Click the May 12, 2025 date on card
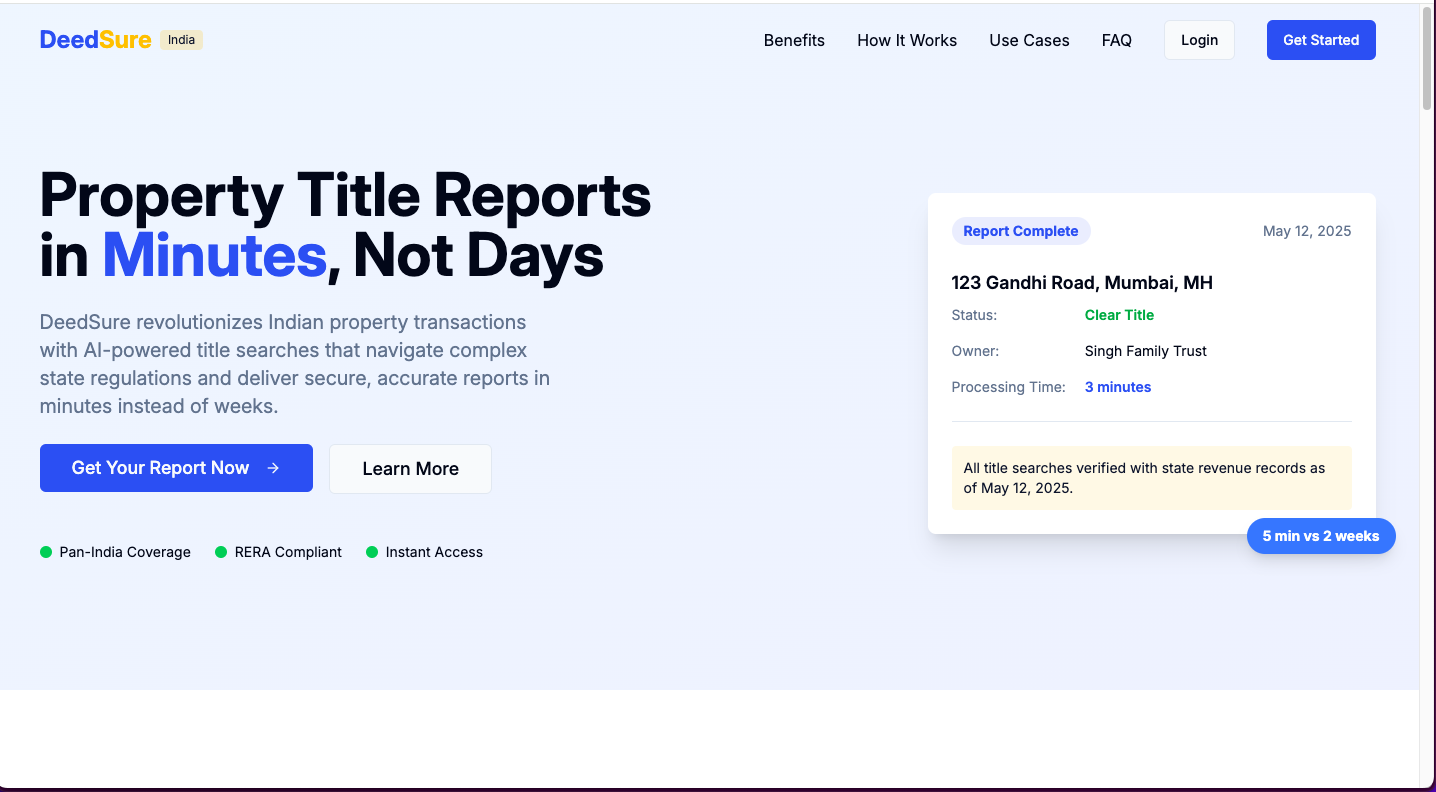The height and width of the screenshot is (792, 1436). pyautogui.click(x=1307, y=231)
